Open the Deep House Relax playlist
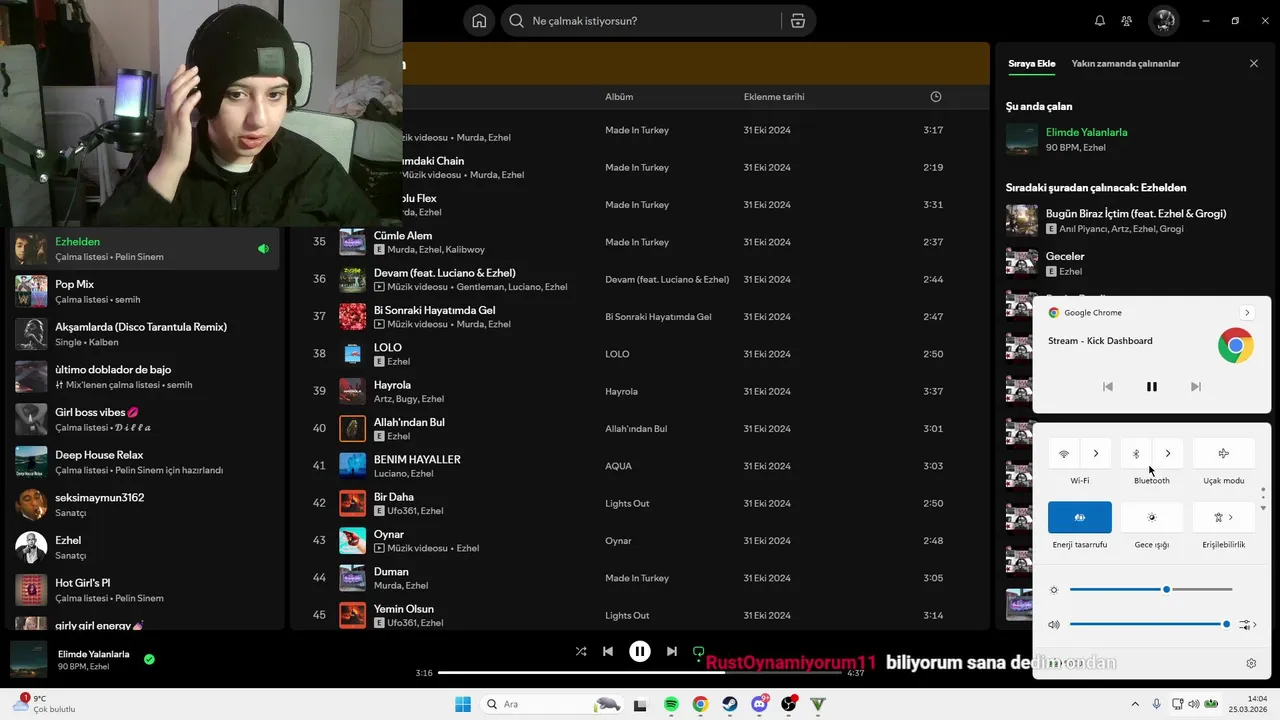Viewport: 1280px width, 720px height. pos(145,462)
